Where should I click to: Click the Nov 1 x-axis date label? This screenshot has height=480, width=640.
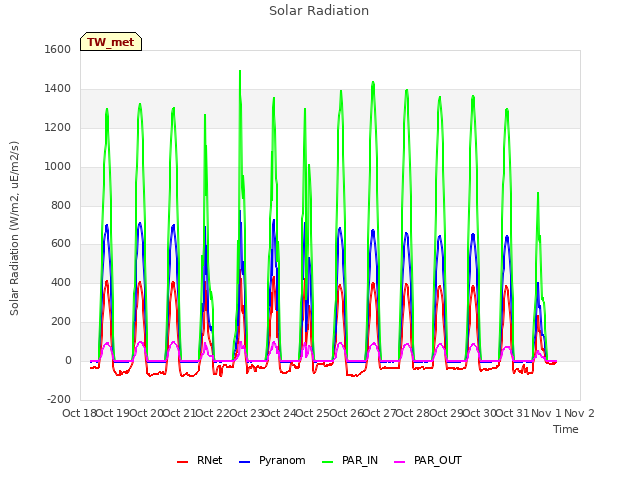tap(546, 413)
